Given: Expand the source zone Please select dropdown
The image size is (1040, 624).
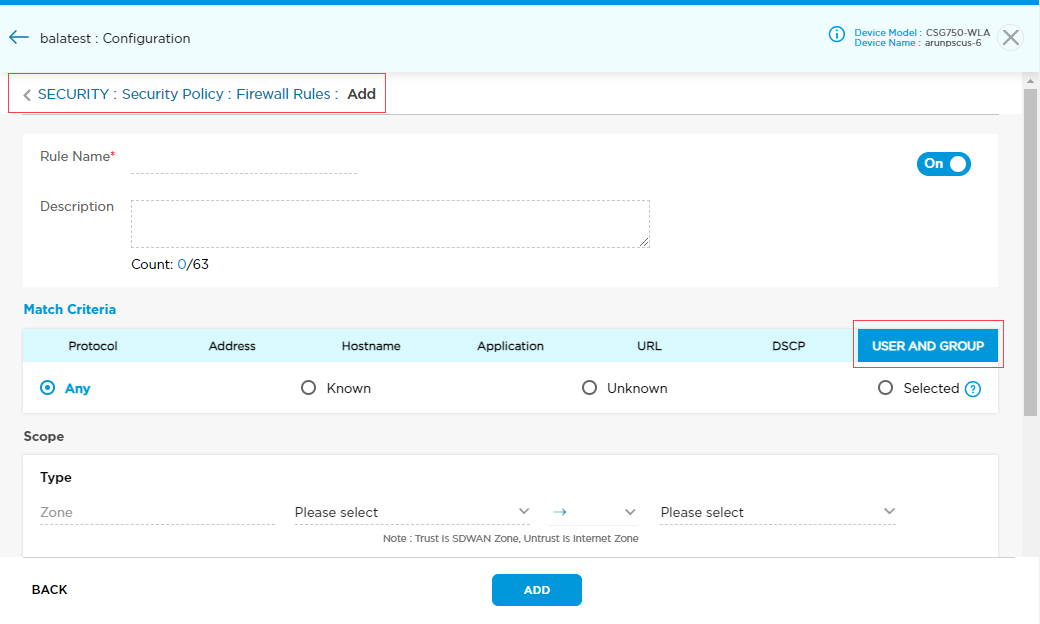Looking at the screenshot, I should pyautogui.click(x=412, y=512).
